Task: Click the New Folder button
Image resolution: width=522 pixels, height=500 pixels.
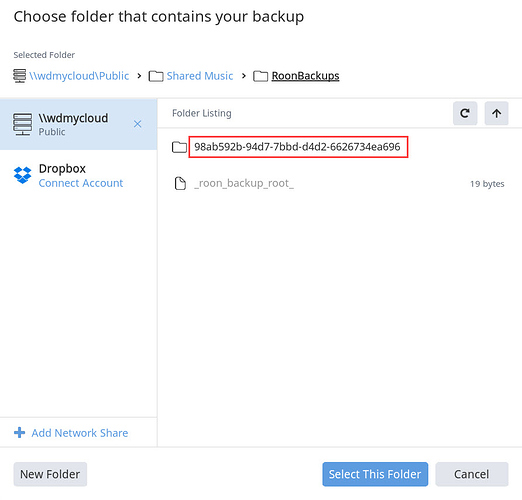Action: pyautogui.click(x=50, y=474)
